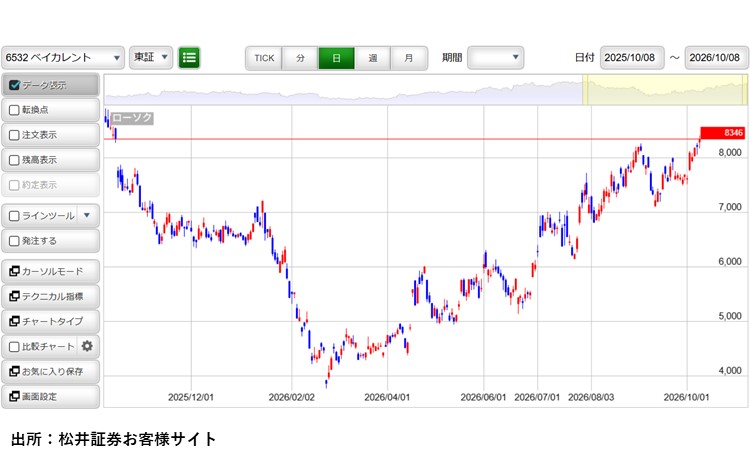Enable the 比較チャート checkbox

pos(14,346)
